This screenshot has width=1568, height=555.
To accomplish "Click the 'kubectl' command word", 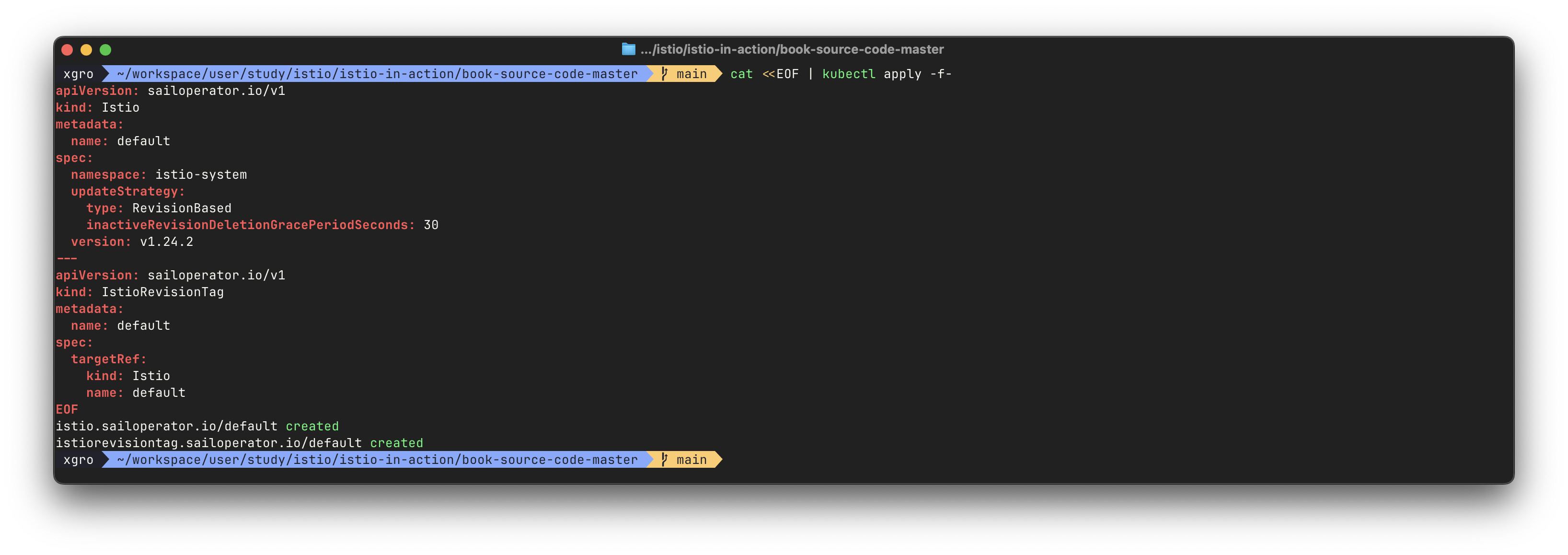I will click(x=849, y=74).
